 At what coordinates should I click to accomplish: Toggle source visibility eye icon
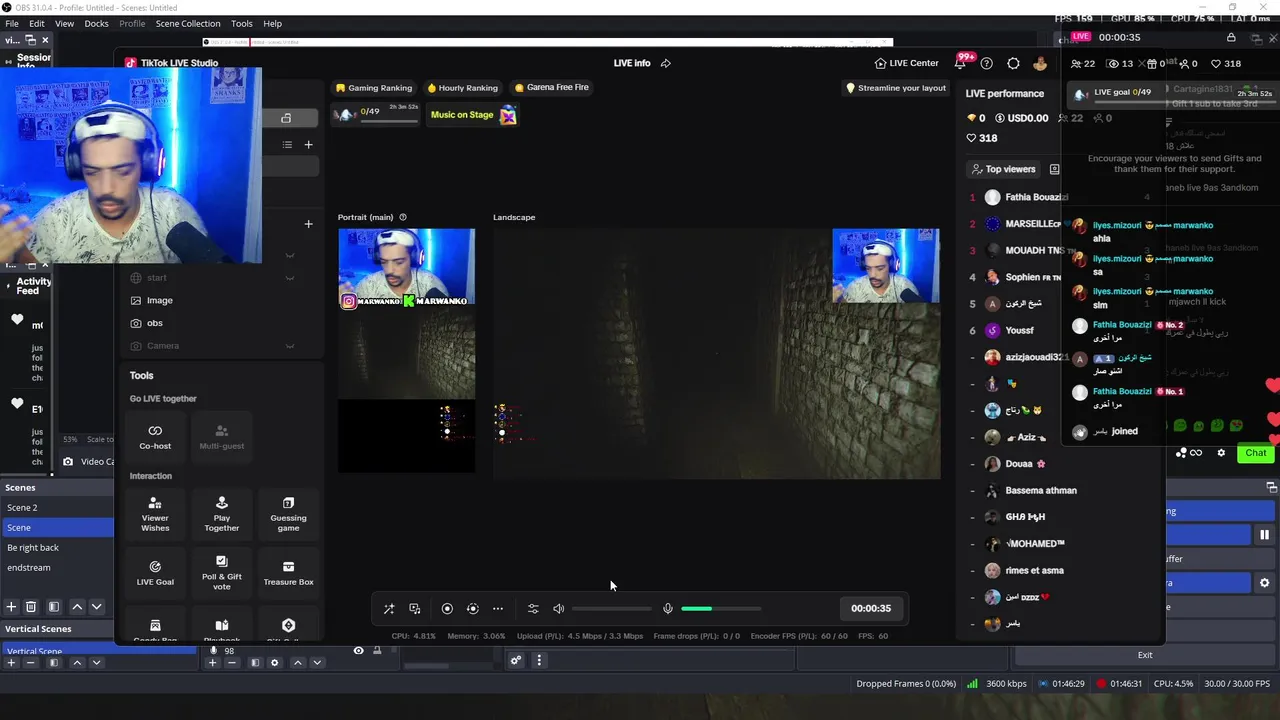[358, 651]
